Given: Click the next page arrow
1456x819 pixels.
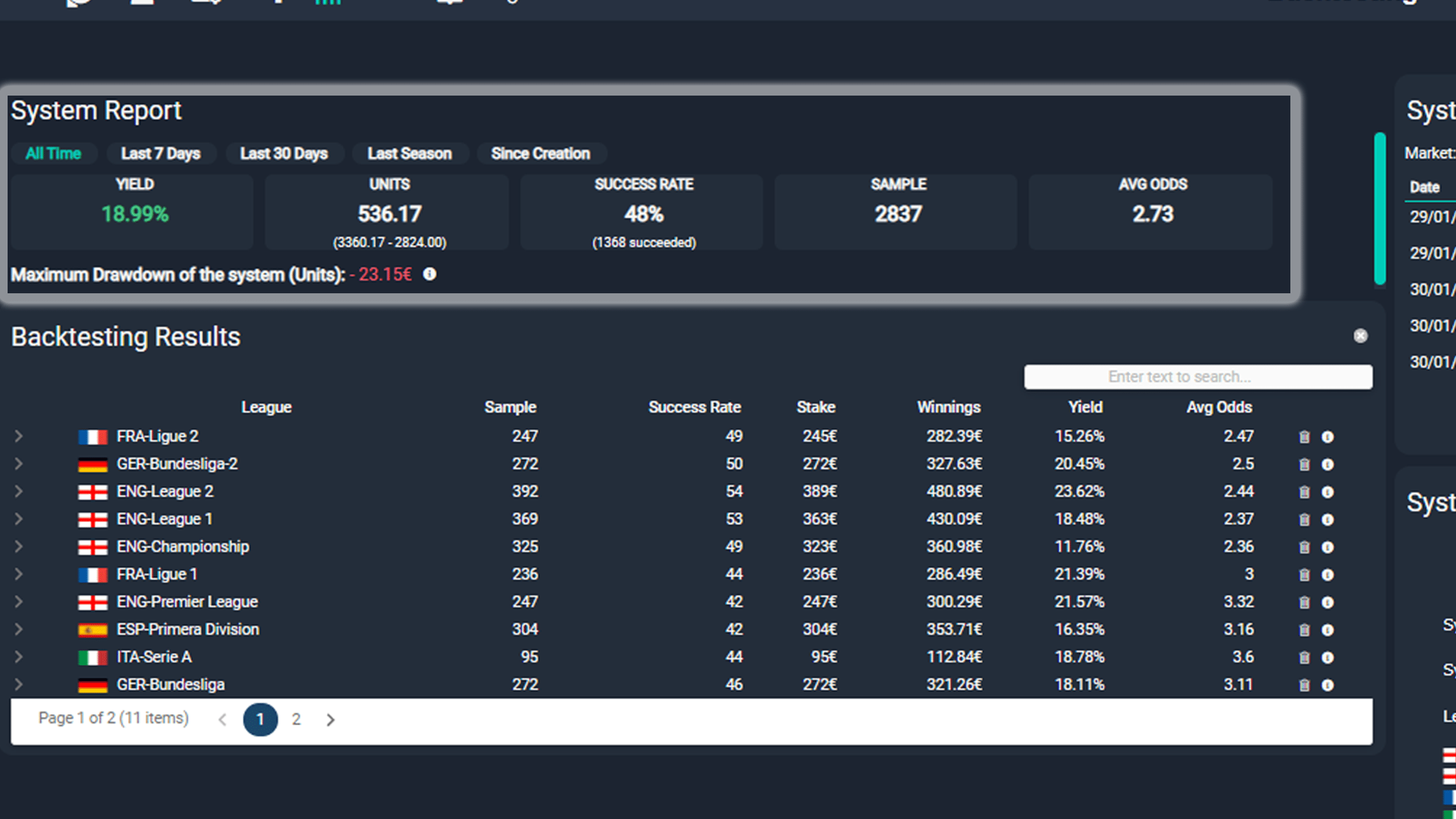Looking at the screenshot, I should pos(331,720).
